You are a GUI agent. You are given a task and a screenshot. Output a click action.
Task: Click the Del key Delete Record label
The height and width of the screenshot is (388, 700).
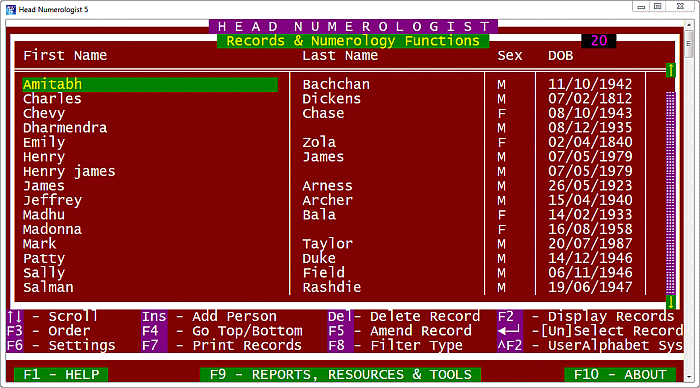coord(340,317)
